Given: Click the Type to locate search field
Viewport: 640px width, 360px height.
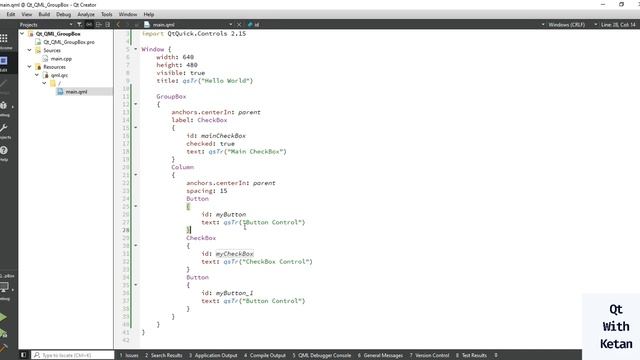Looking at the screenshot, I should [x=73, y=355].
